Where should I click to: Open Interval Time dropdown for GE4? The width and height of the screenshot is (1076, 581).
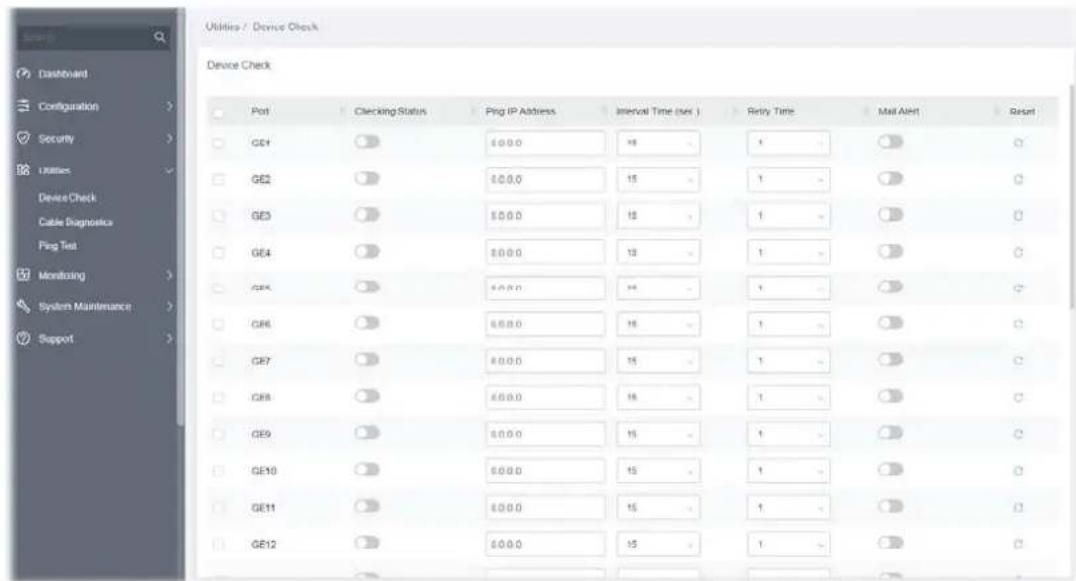(x=658, y=252)
